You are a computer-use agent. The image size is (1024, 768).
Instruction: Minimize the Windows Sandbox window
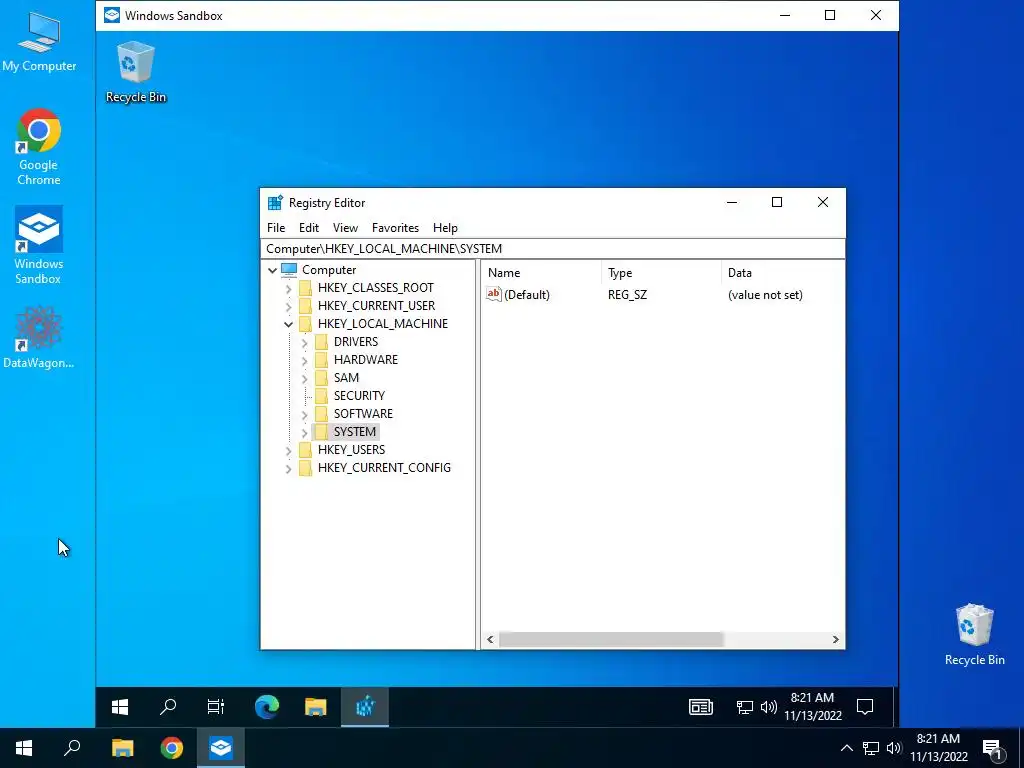(785, 15)
